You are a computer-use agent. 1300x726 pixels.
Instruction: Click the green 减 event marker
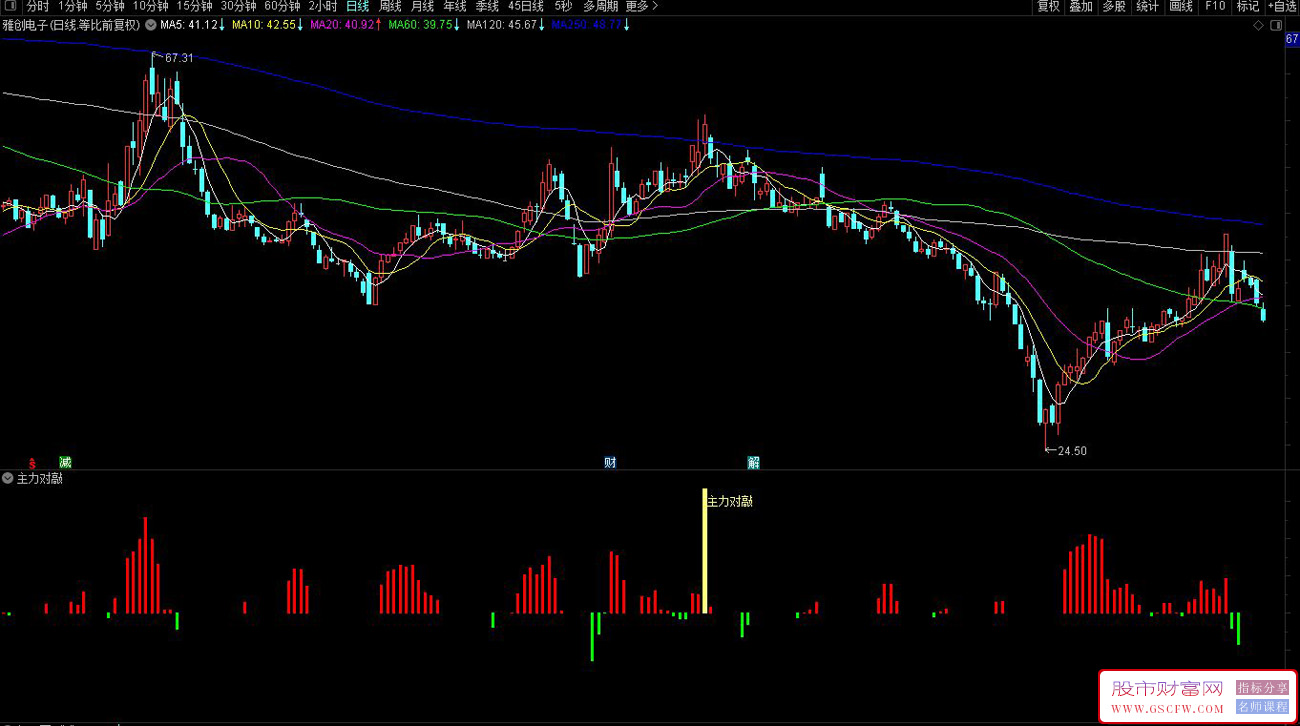pyautogui.click(x=65, y=462)
